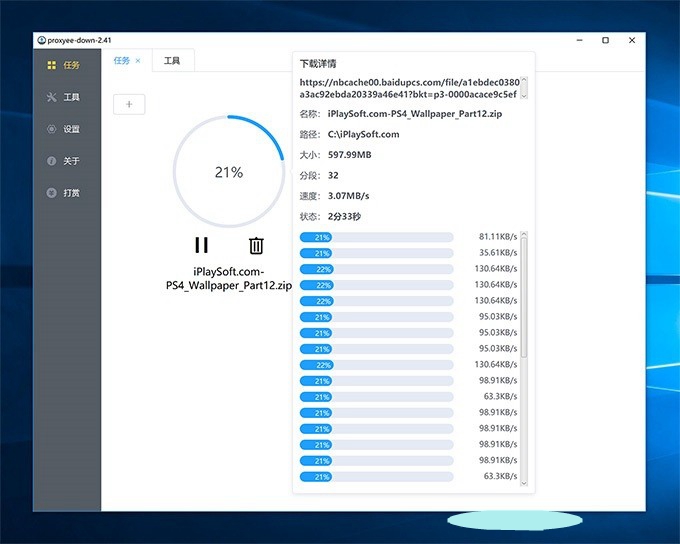
Task: Click the download URL text
Action: [409, 88]
